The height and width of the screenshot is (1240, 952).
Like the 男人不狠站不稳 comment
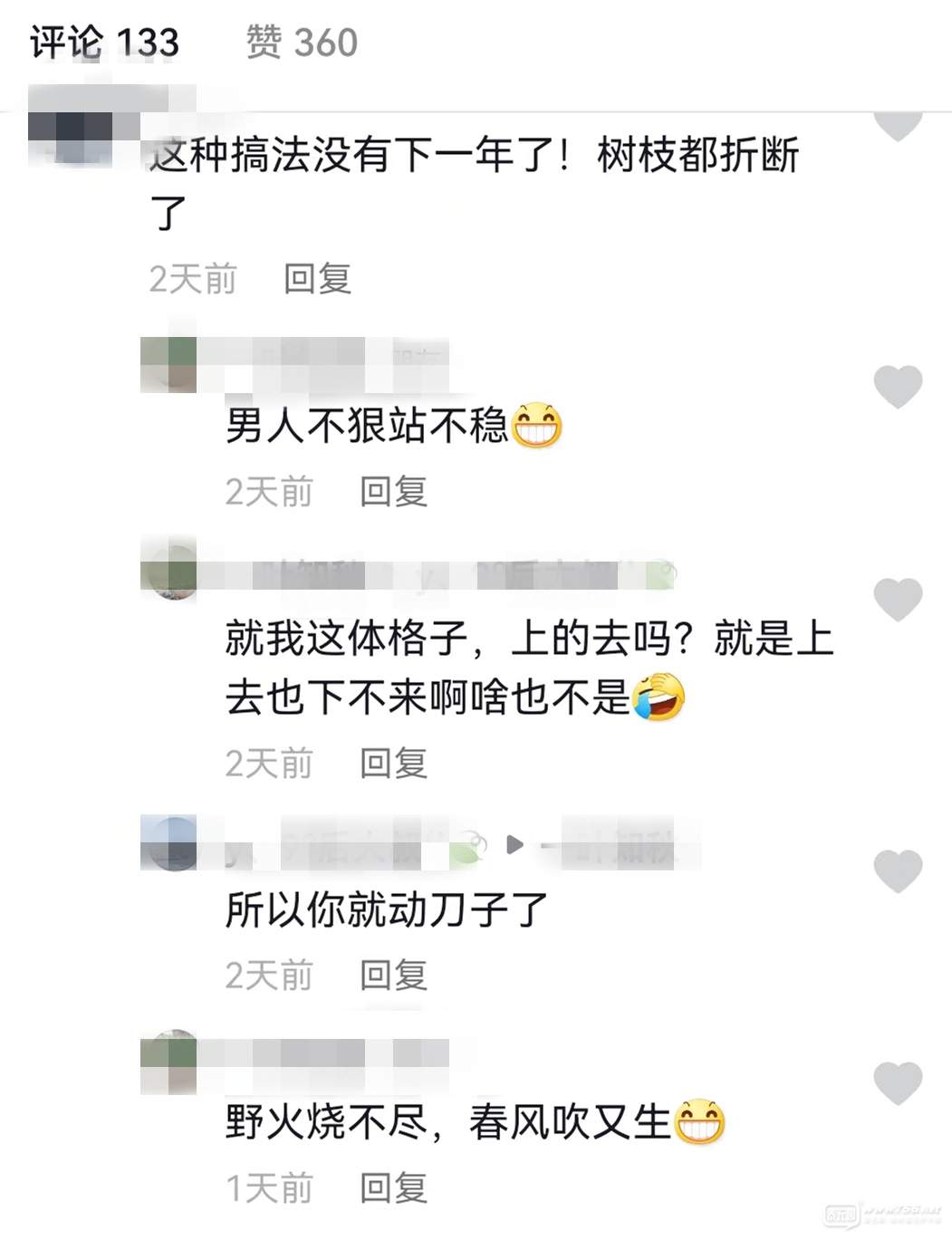pos(898,387)
